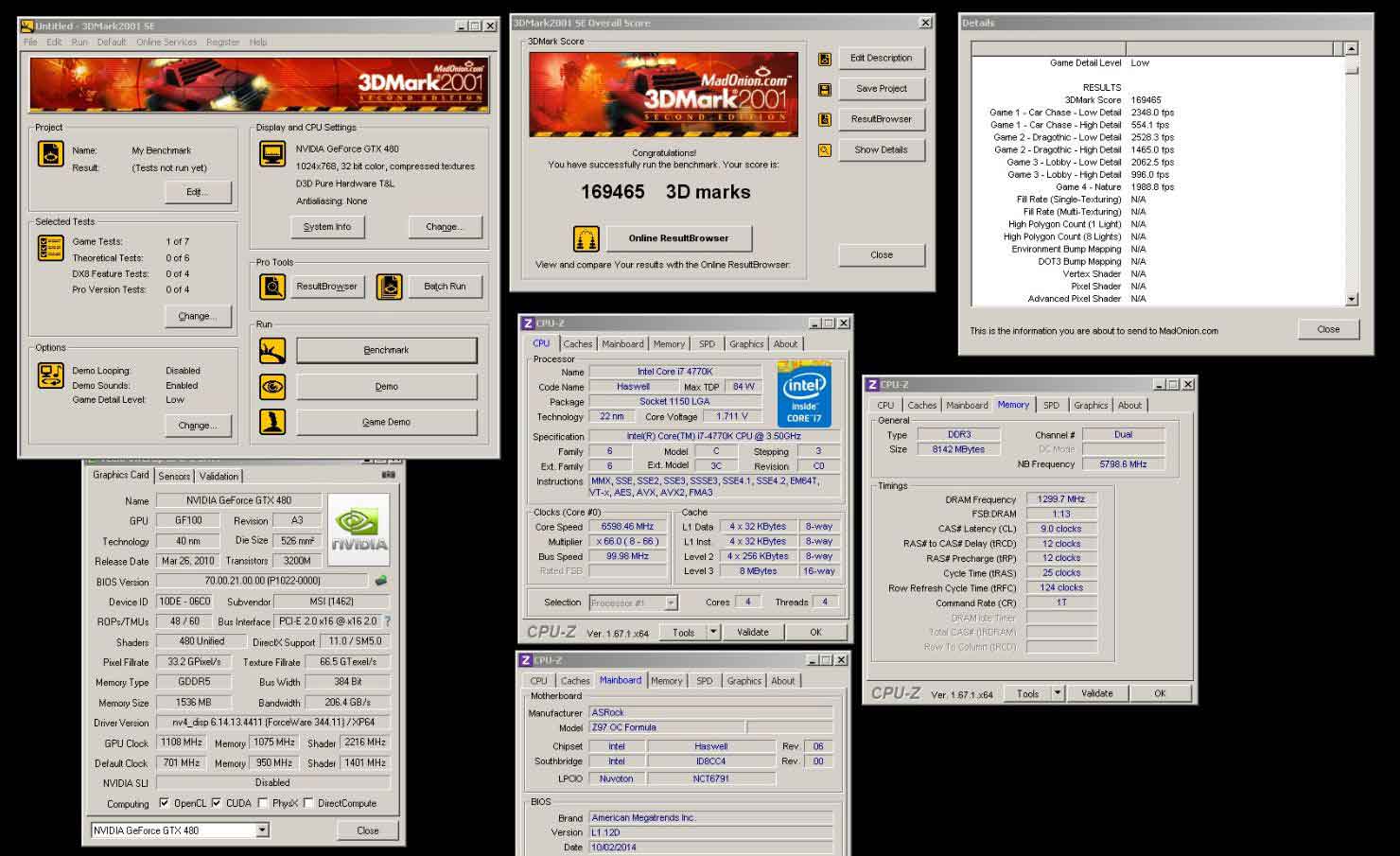The width and height of the screenshot is (1400, 856).
Task: Click the Benchmark run icon
Action: point(272,351)
